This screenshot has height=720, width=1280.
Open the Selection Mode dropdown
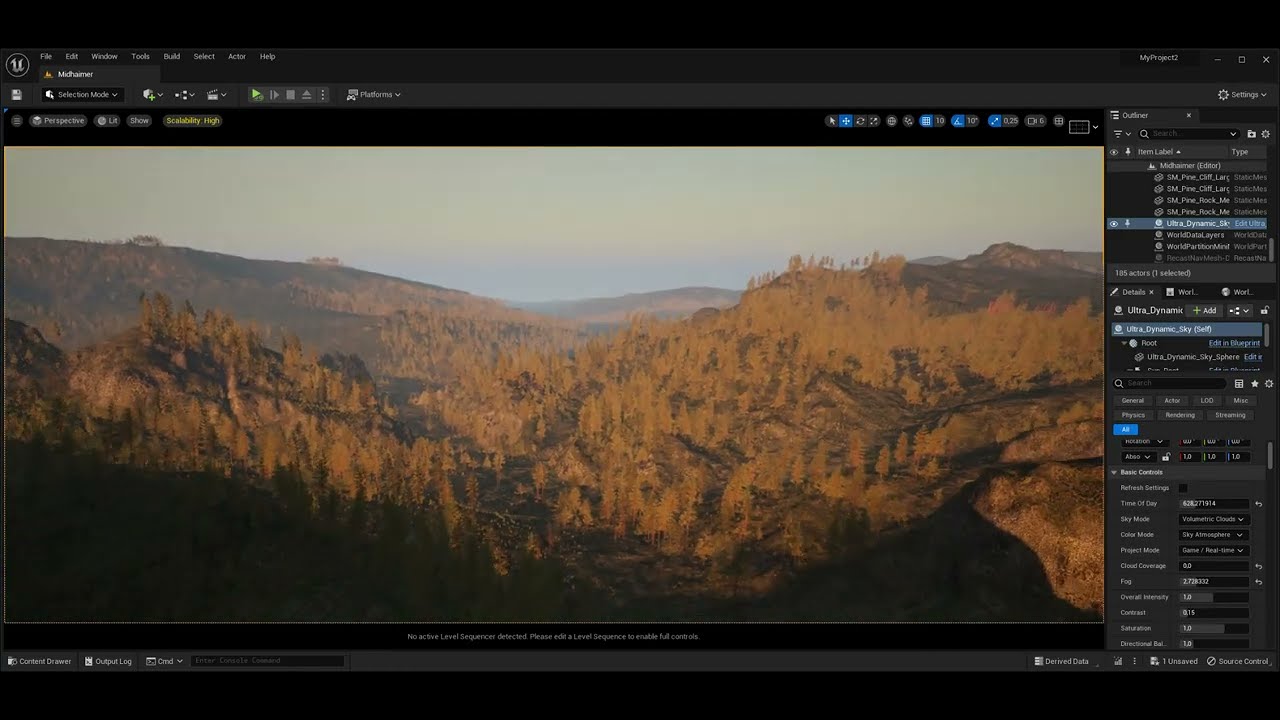[x=81, y=94]
